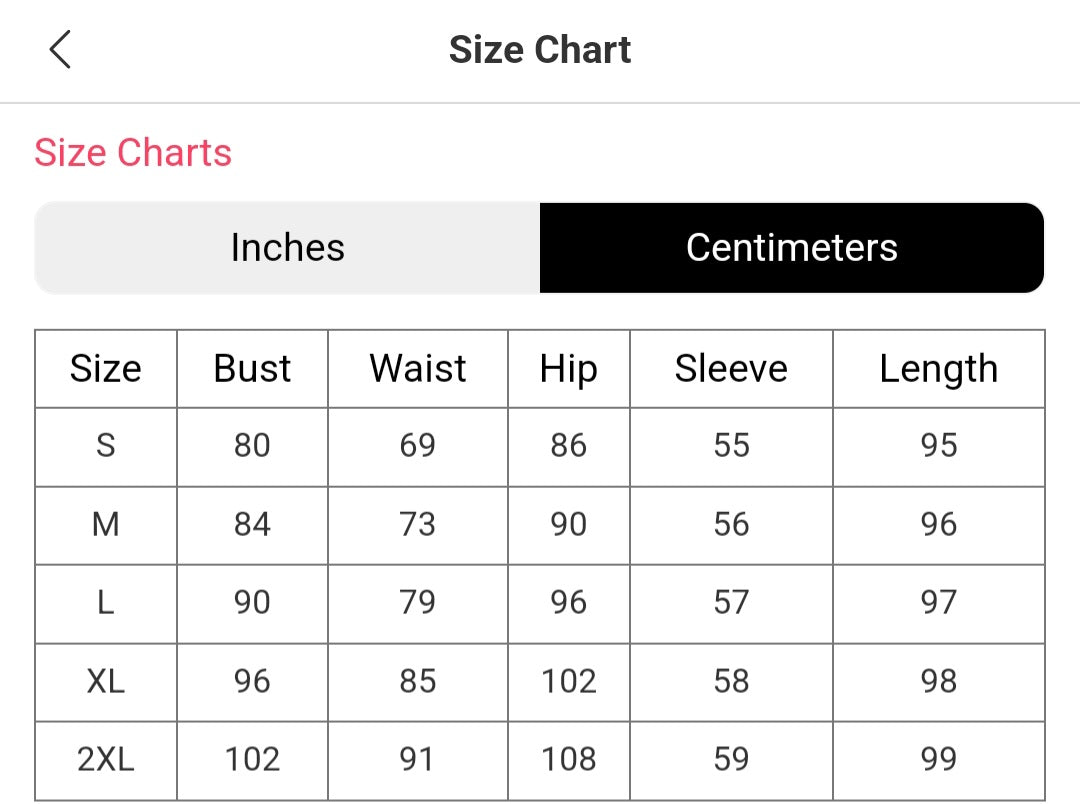The width and height of the screenshot is (1080, 804).
Task: Click the length value 99 for size 2XL
Action: pyautogui.click(x=939, y=759)
